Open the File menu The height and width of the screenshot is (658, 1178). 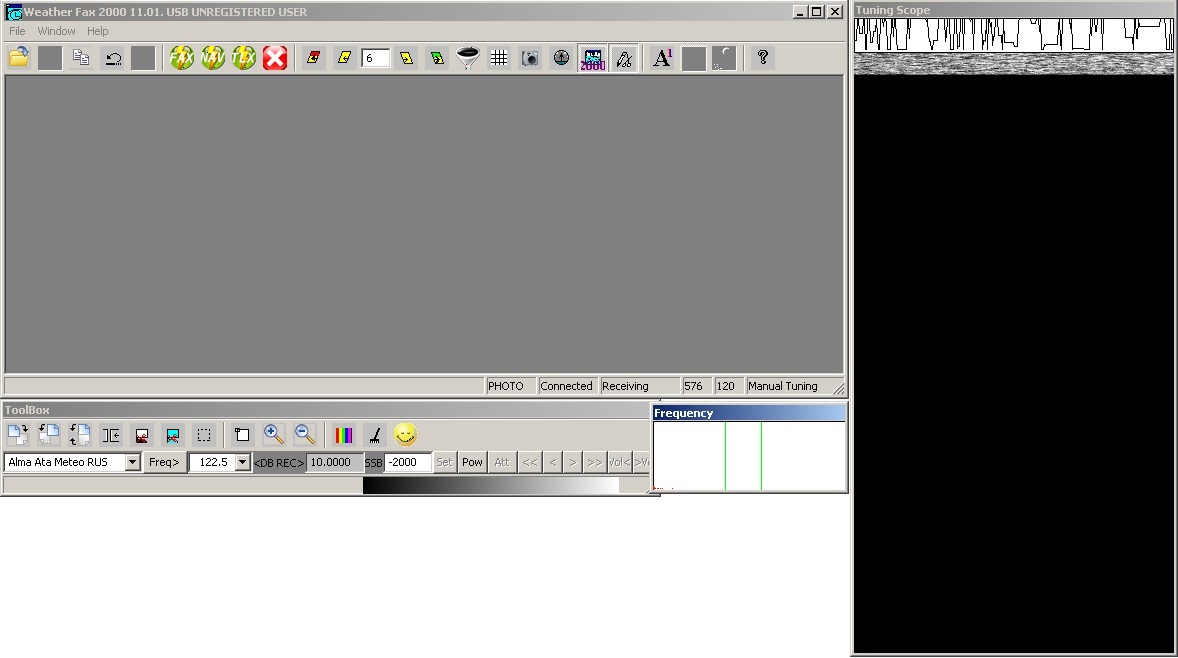click(17, 31)
